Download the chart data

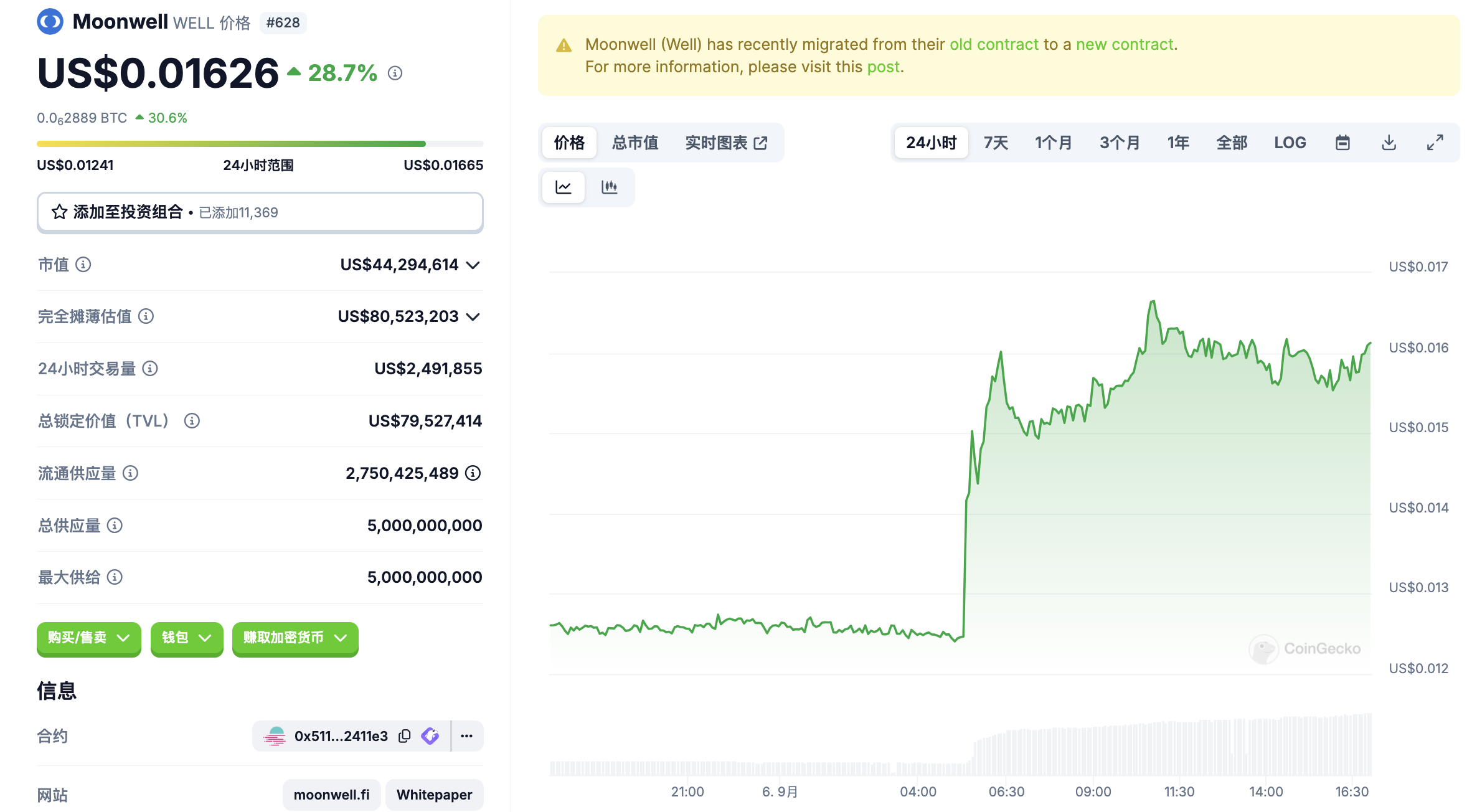coord(1389,143)
